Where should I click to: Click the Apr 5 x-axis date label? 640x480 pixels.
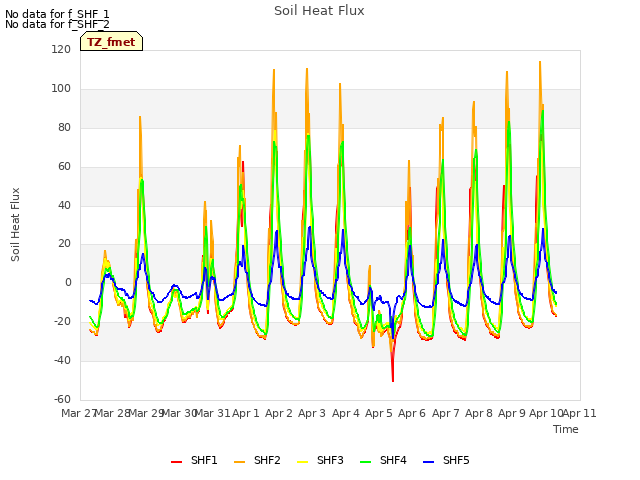point(379,413)
